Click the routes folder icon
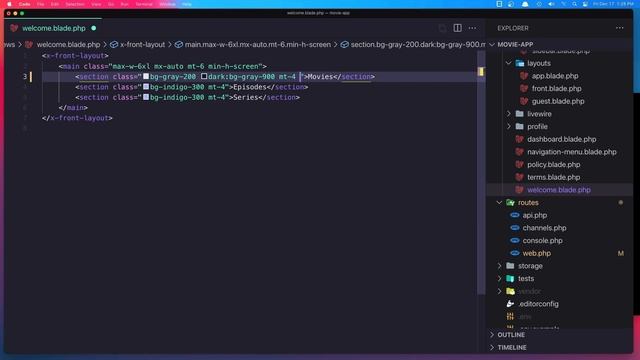 tap(510, 202)
